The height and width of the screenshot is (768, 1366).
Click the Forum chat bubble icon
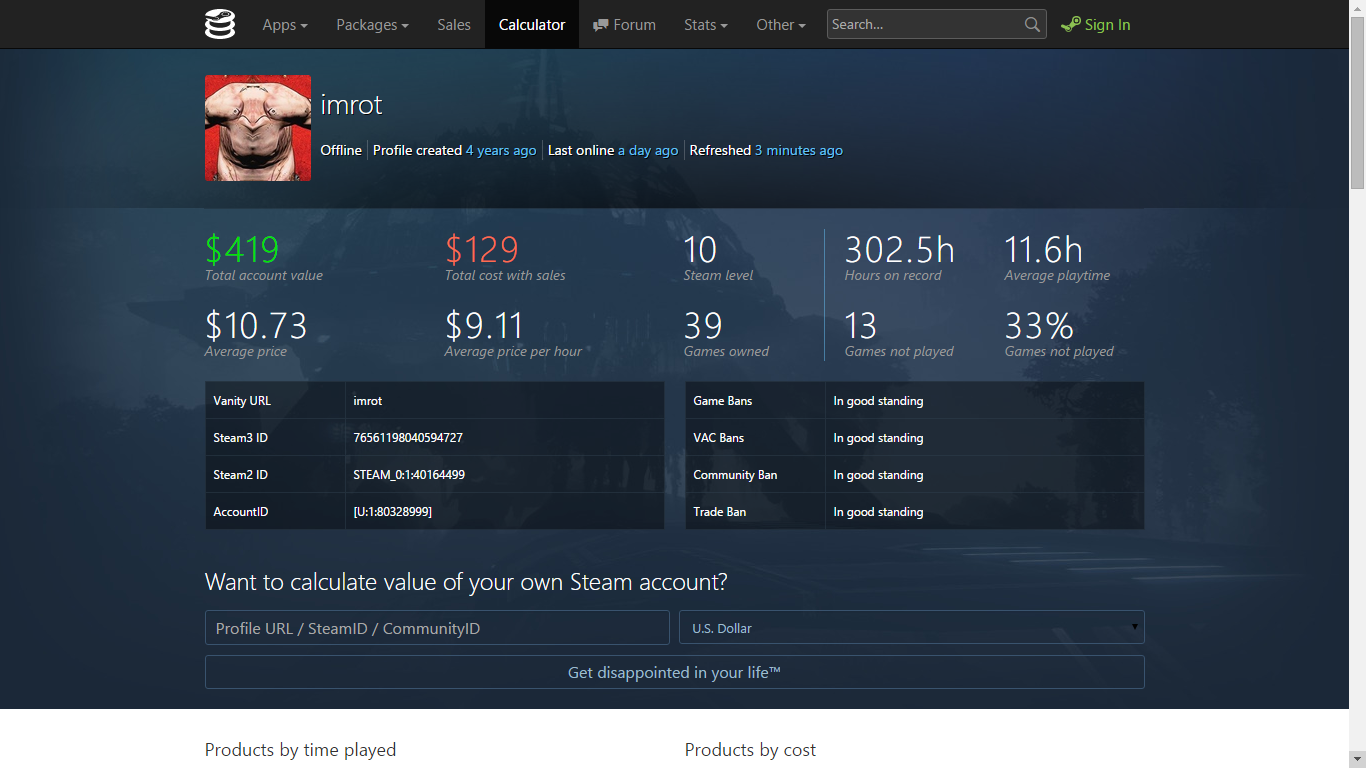click(x=601, y=25)
